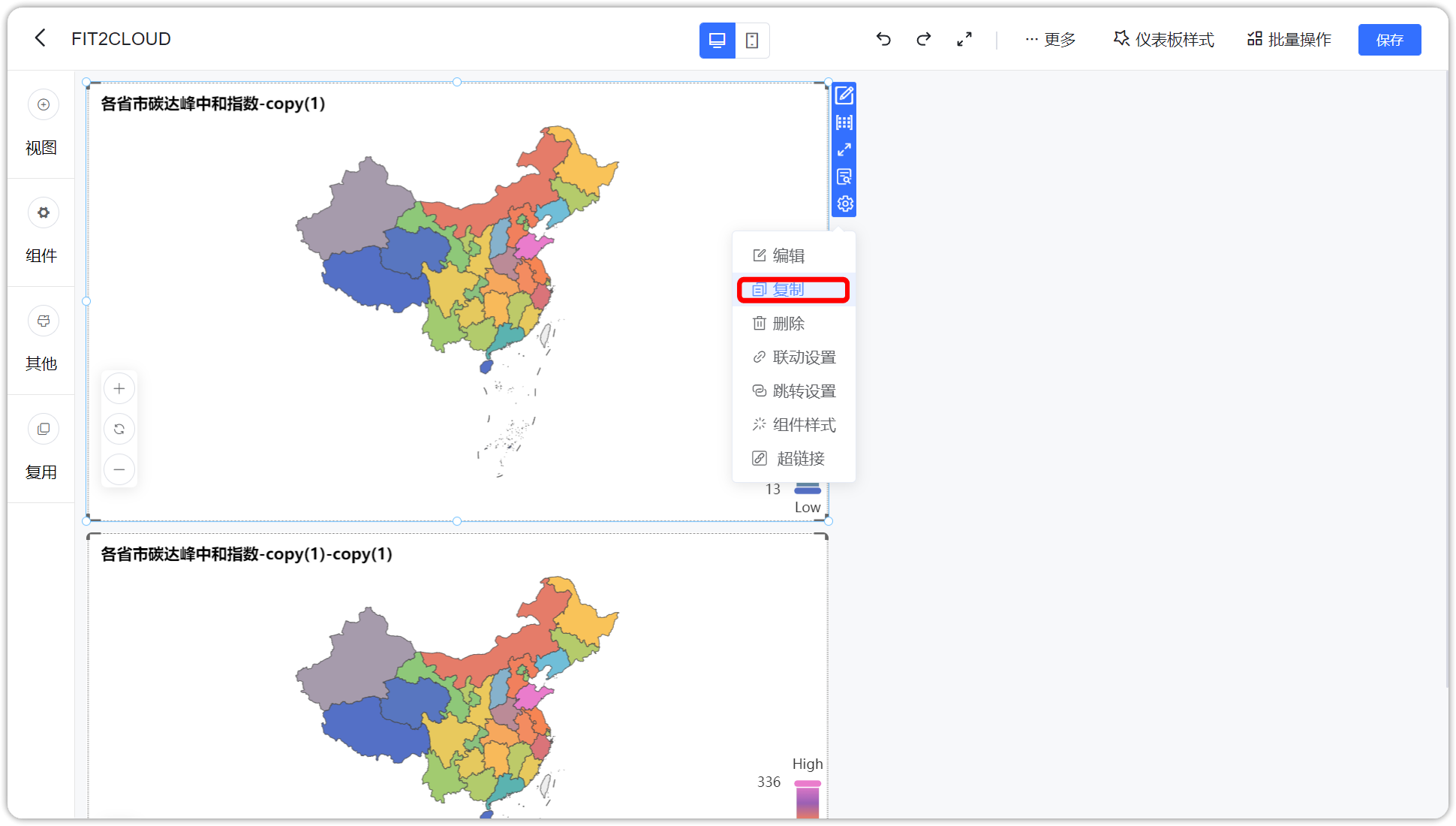Click title 各省市碳达峰中和指数-copy(1)-copy(1)

tap(247, 554)
